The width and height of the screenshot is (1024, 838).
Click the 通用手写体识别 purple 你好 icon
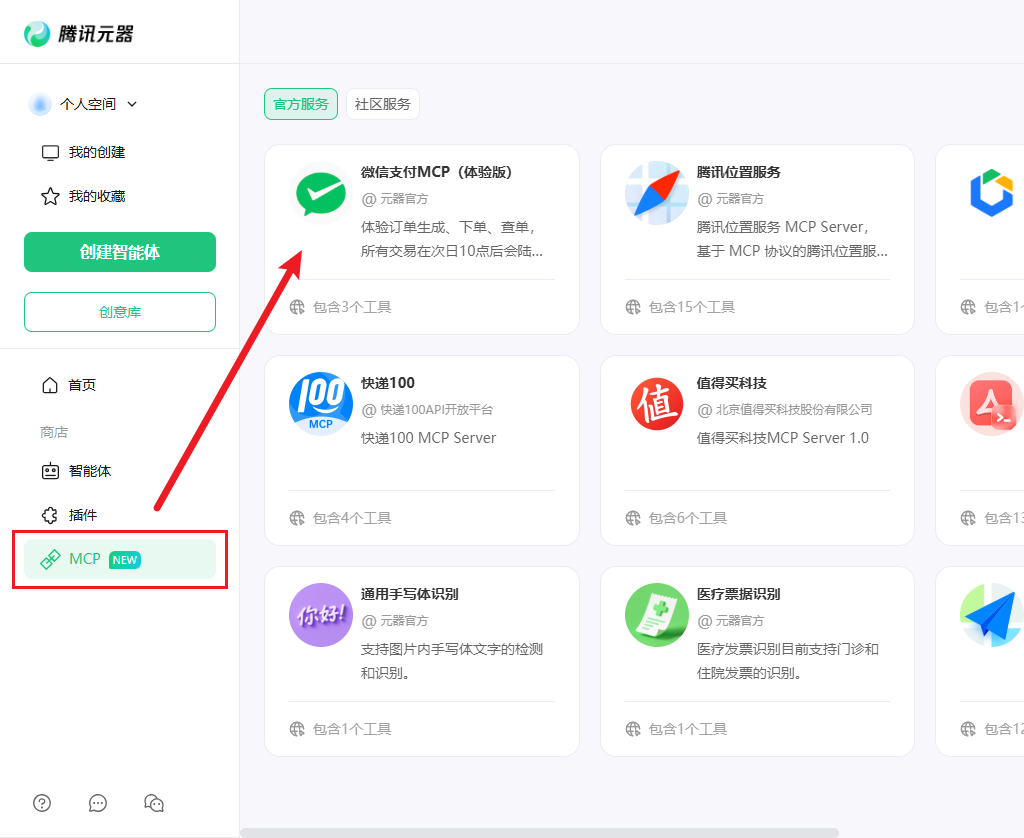click(x=321, y=615)
